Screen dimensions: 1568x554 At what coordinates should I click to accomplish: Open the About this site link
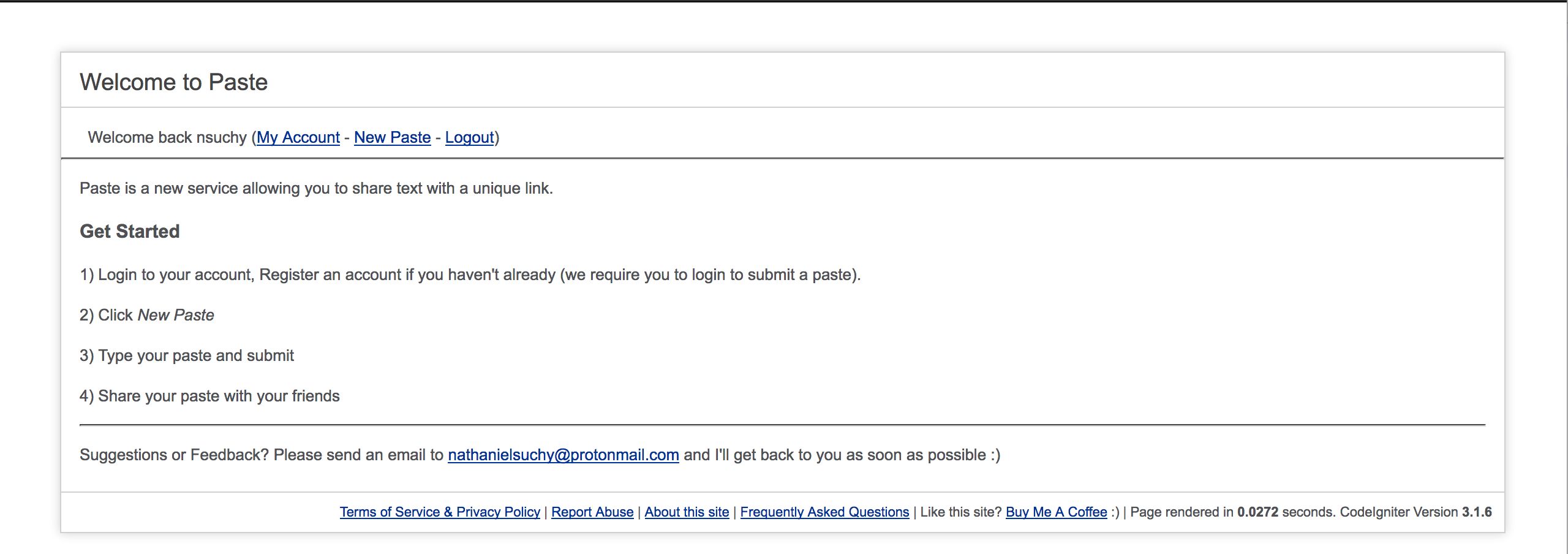(687, 512)
